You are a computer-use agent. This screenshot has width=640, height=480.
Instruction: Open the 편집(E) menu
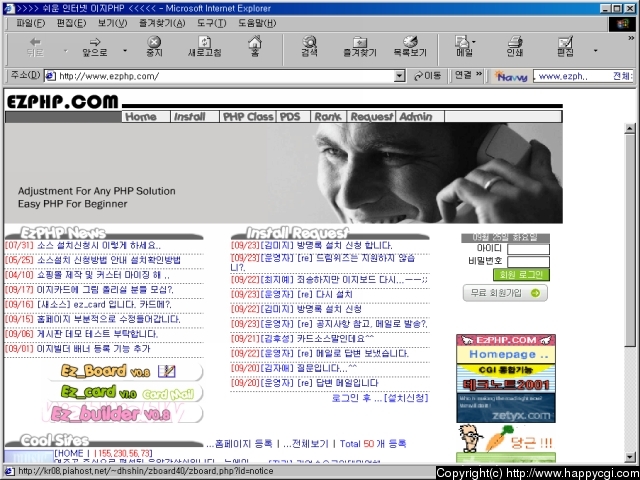point(71,23)
